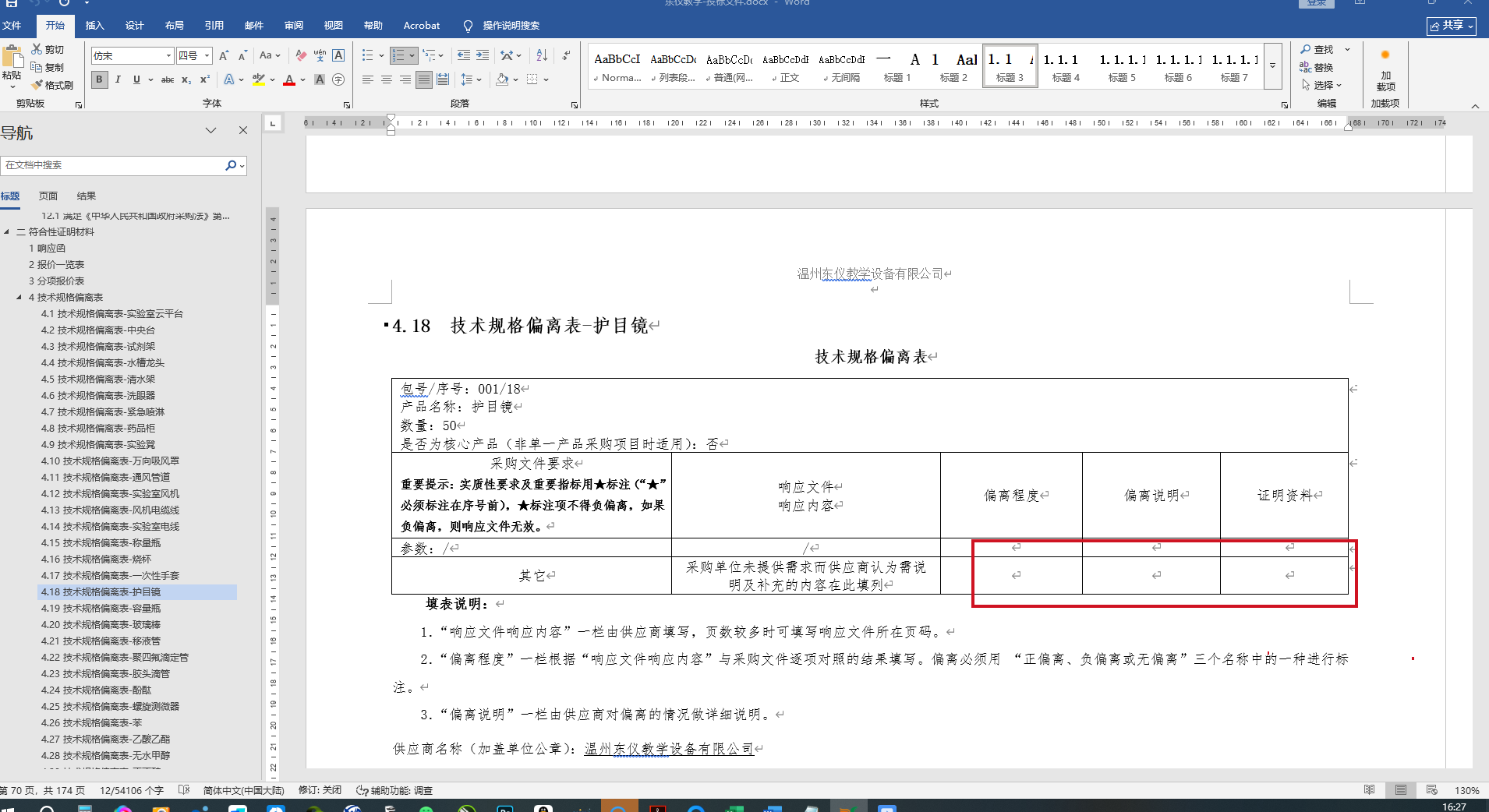Click the Sort A-Z icon
This screenshot has height=812, width=1489.
click(542, 55)
